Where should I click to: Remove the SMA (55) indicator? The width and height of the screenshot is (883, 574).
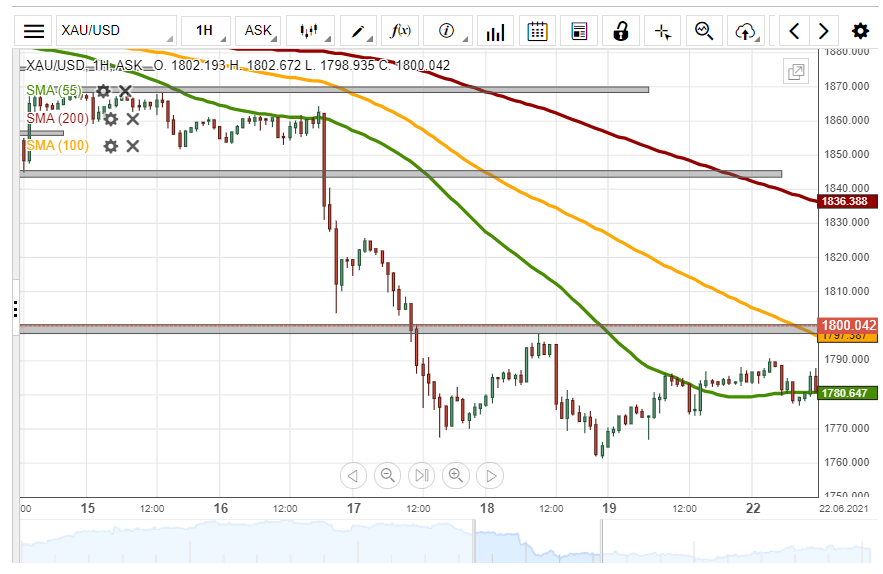125,92
